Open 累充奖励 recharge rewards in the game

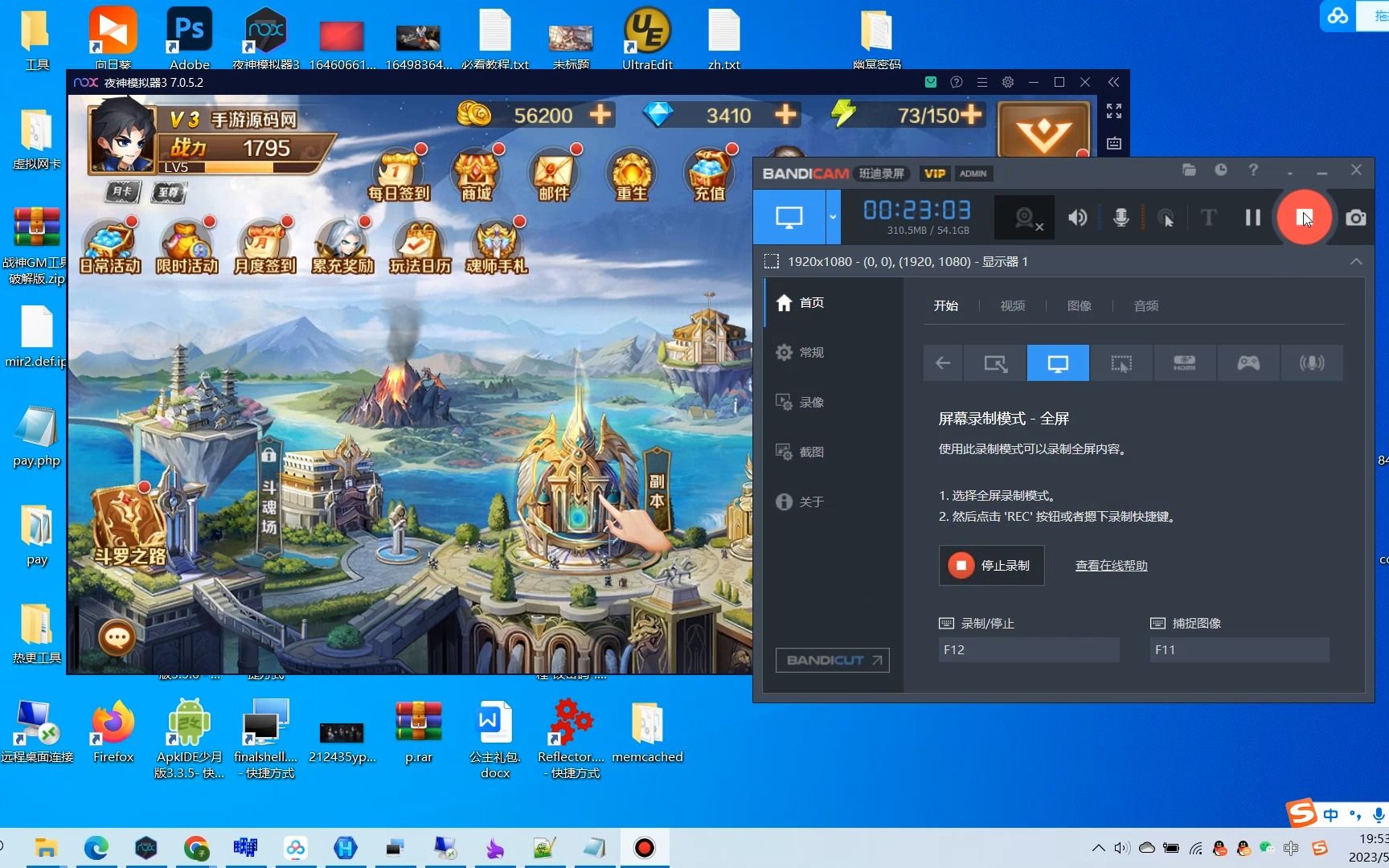(x=342, y=246)
